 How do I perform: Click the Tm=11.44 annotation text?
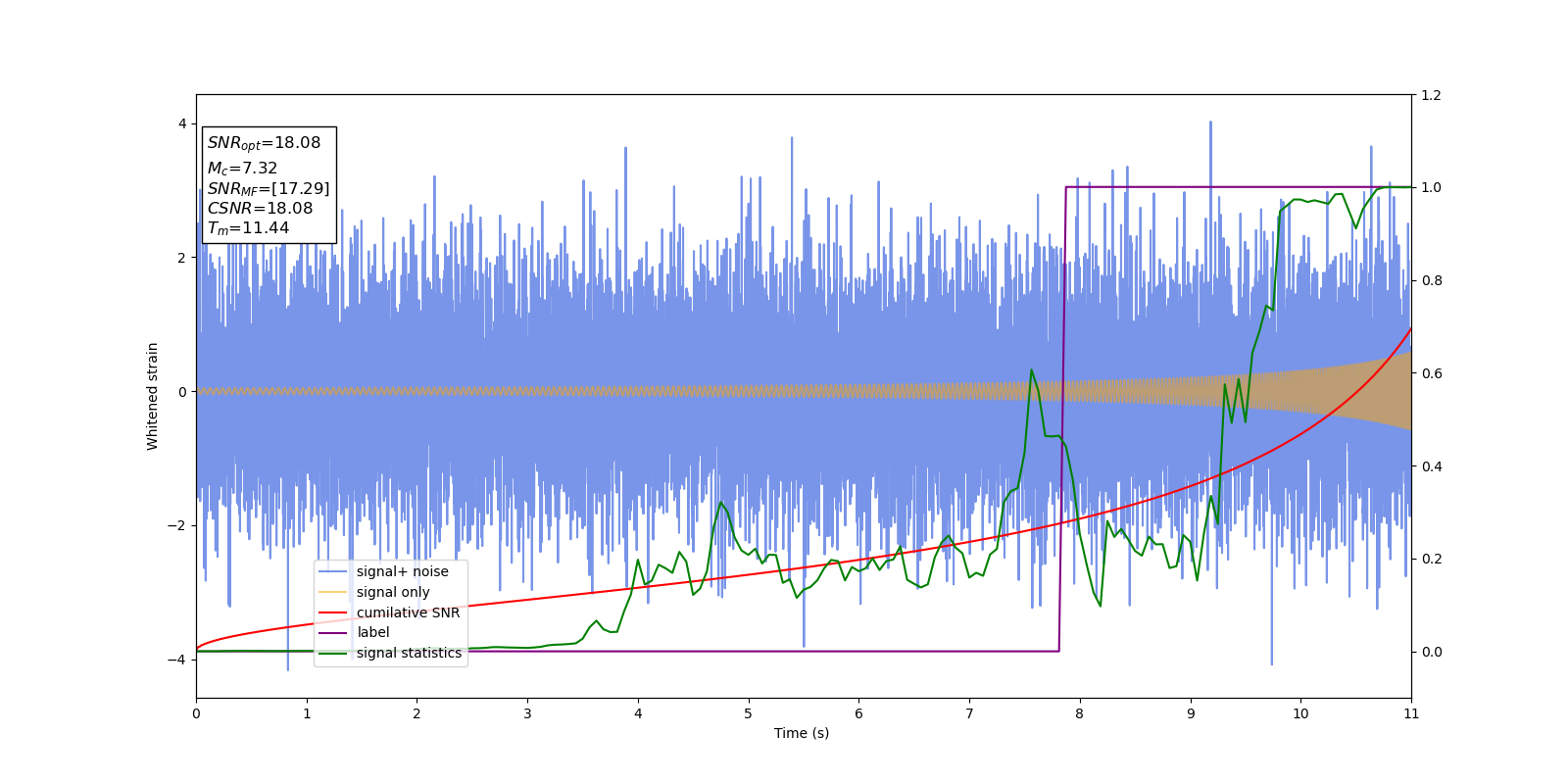(248, 228)
